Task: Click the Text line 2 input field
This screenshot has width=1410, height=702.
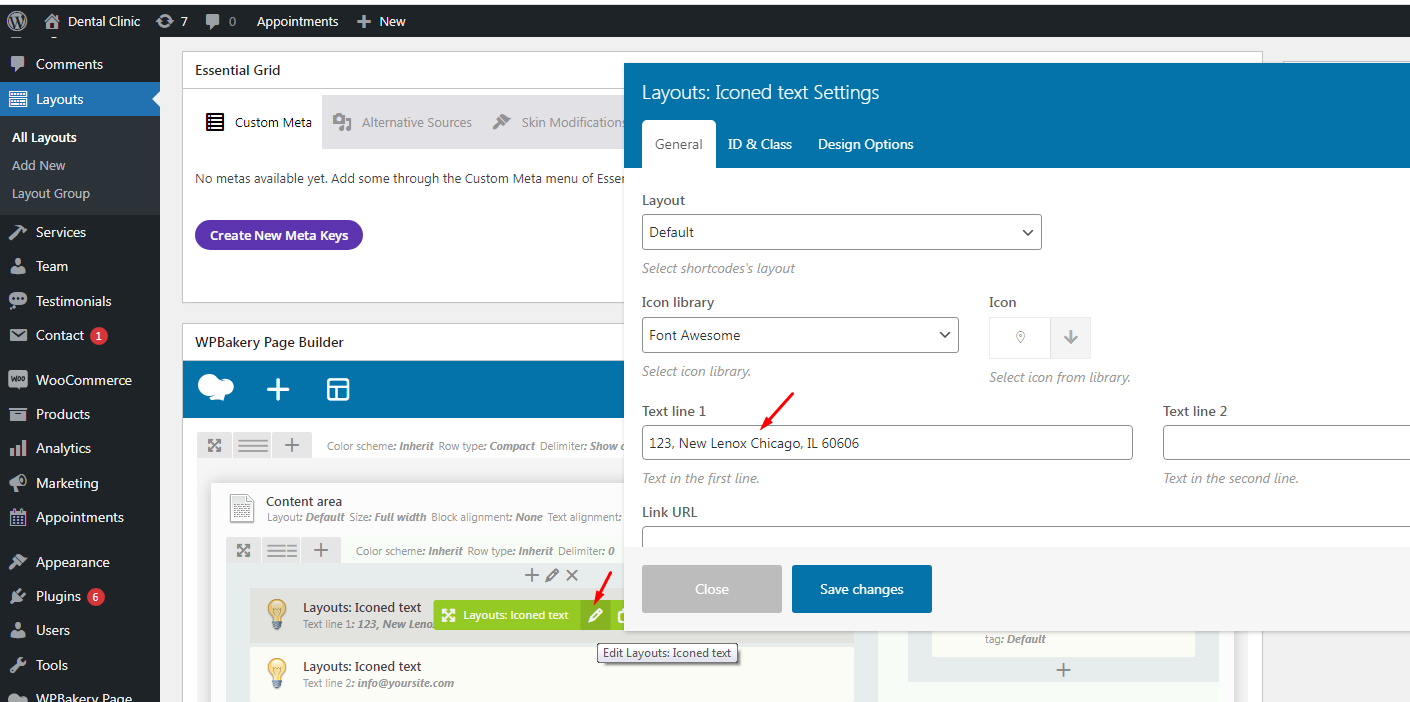Action: (x=1286, y=443)
